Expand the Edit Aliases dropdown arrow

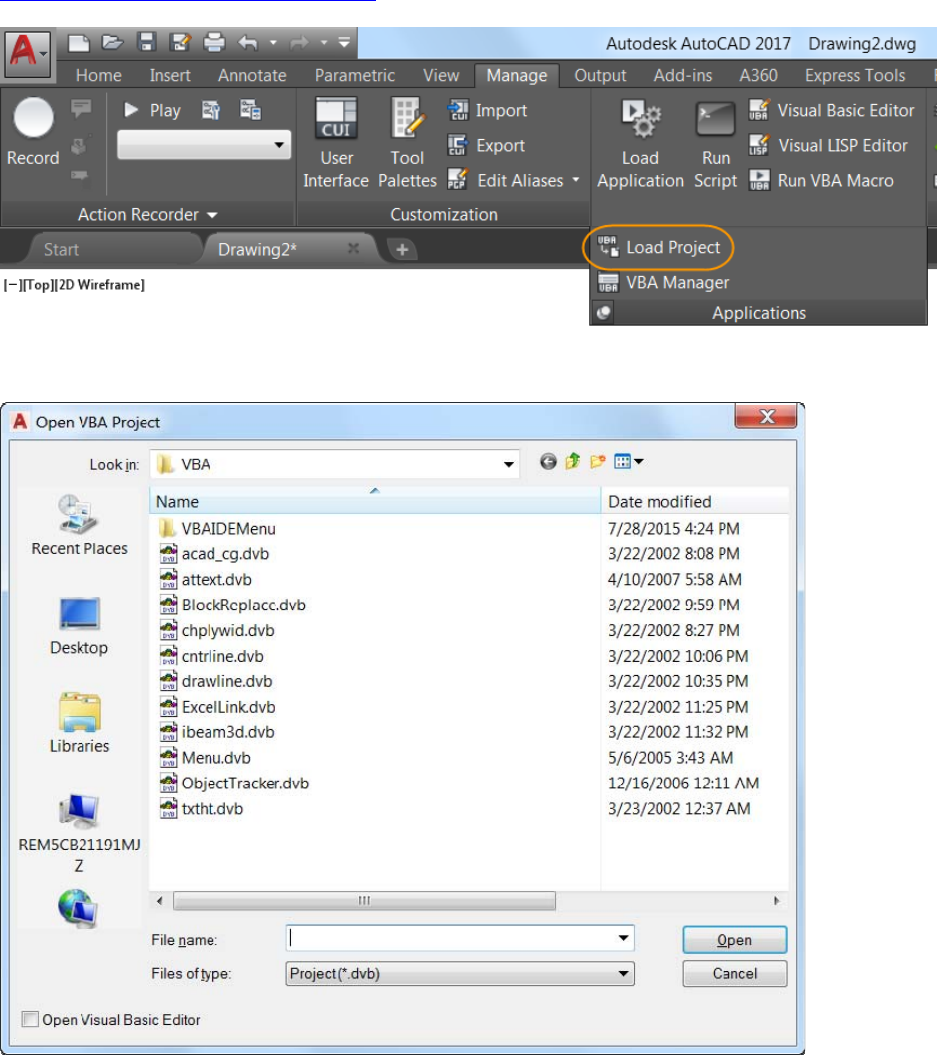click(x=576, y=180)
